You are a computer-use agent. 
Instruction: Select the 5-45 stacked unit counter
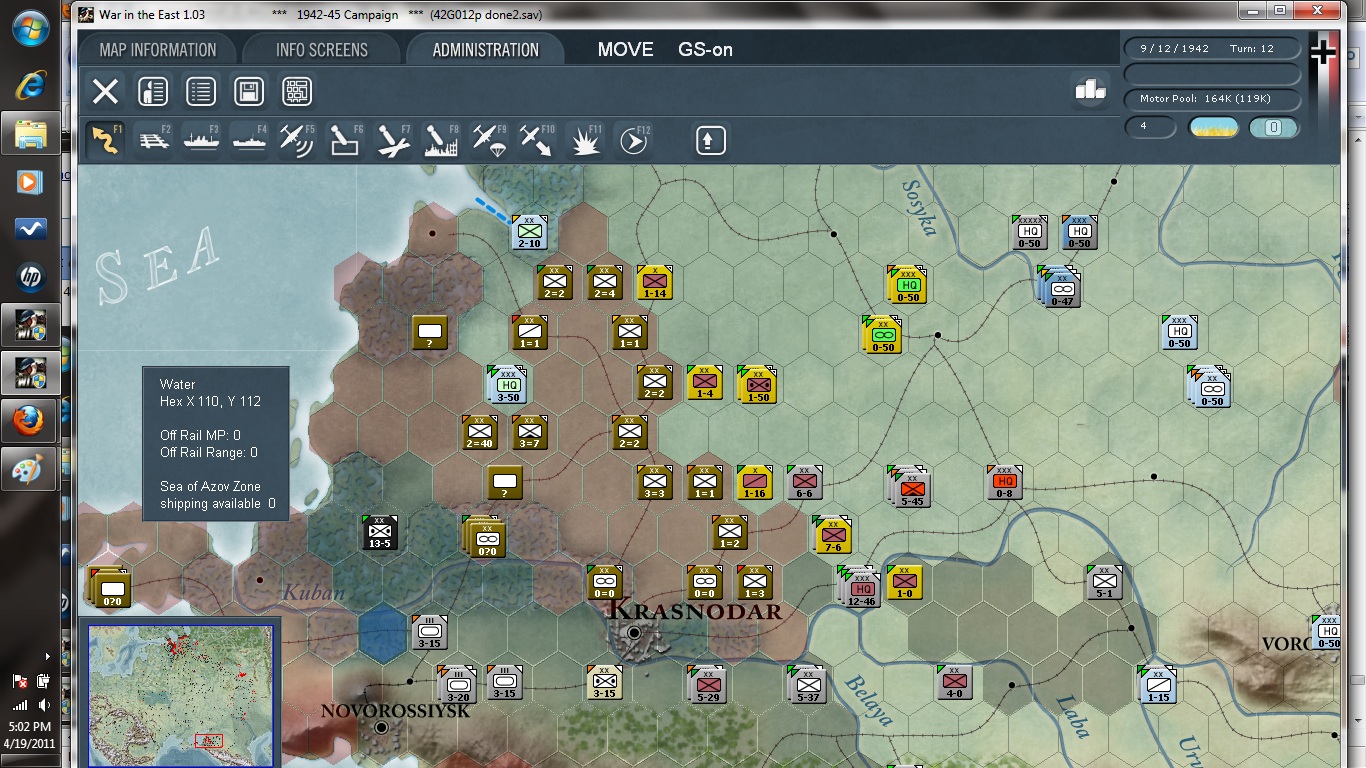click(909, 486)
